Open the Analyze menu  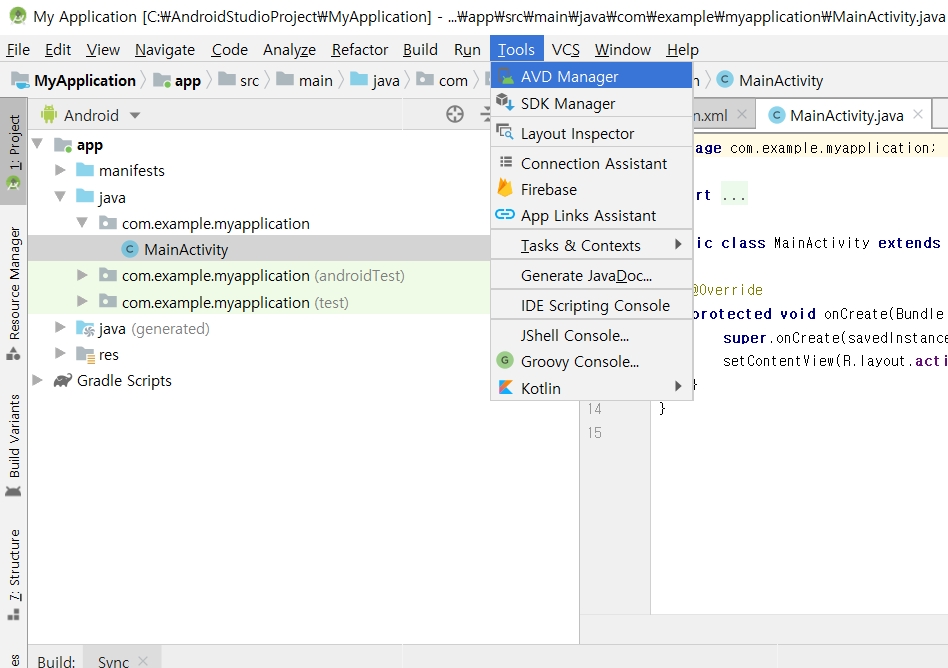click(x=289, y=50)
